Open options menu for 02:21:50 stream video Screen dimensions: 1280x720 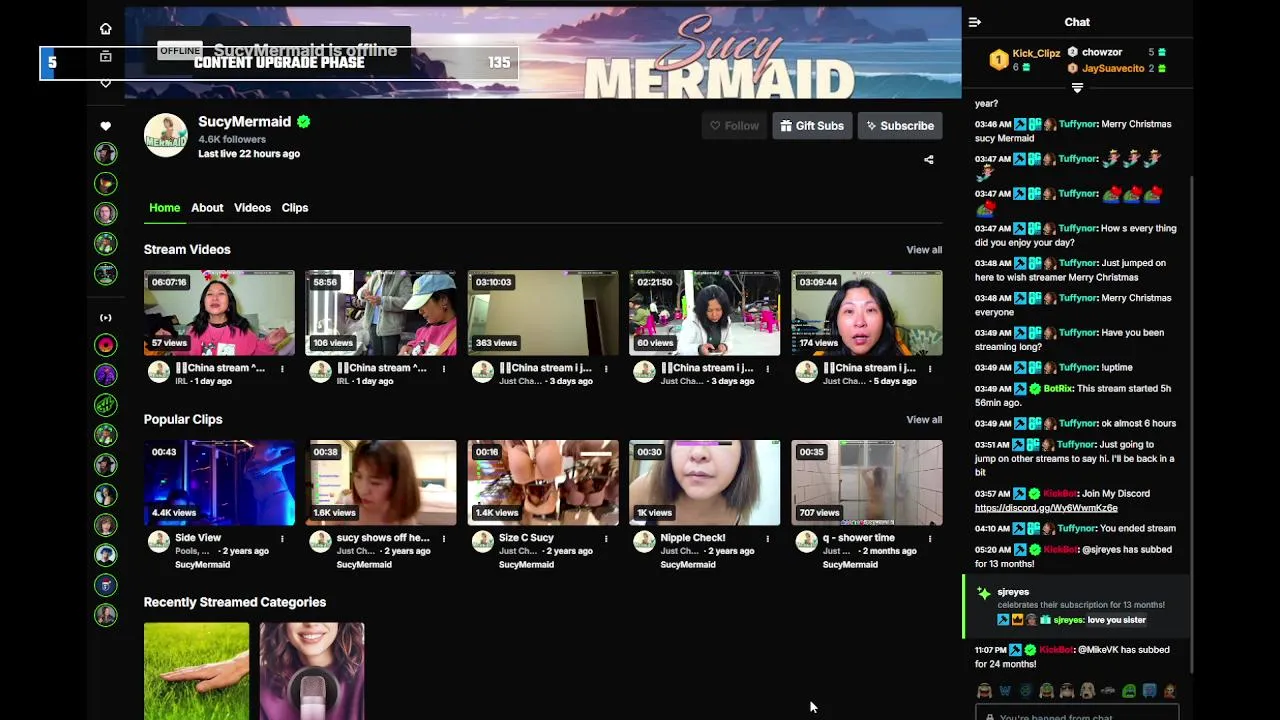(768, 369)
